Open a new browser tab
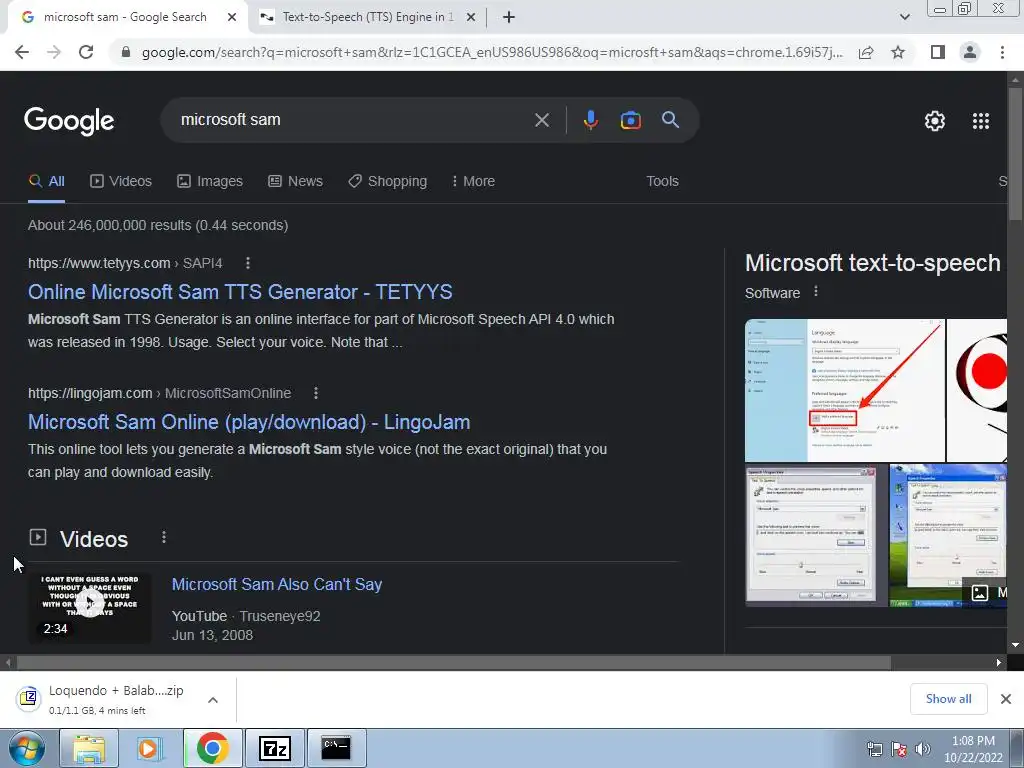Viewport: 1024px width, 768px height. click(x=509, y=18)
